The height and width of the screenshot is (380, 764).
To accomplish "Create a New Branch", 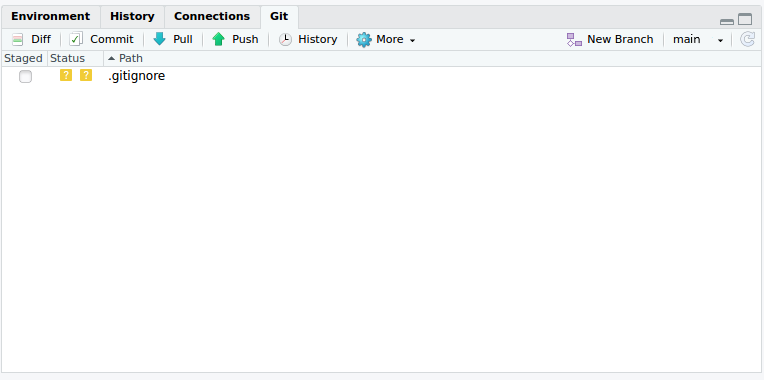I will (x=610, y=39).
